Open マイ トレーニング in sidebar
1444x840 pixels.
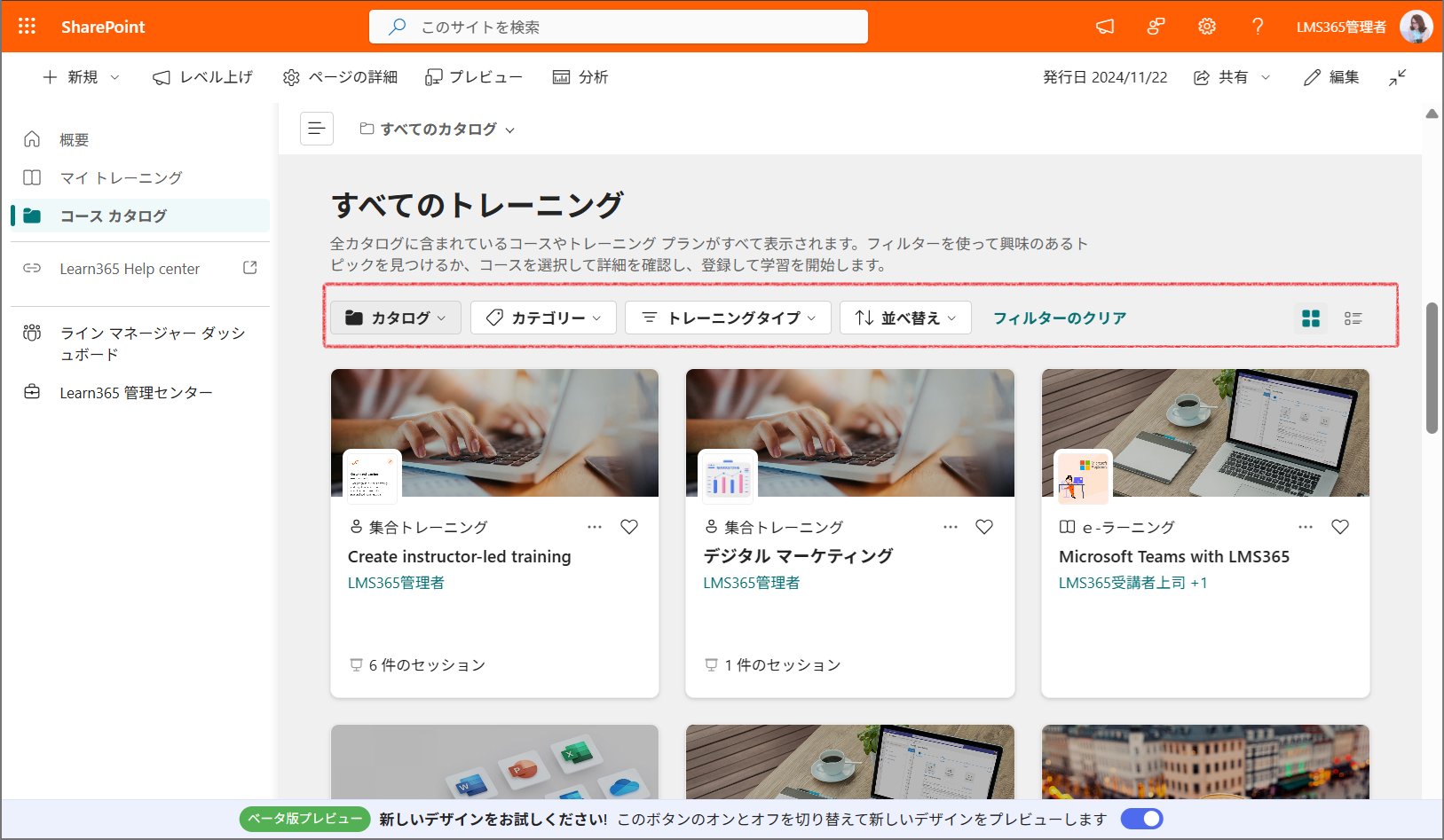tap(121, 178)
